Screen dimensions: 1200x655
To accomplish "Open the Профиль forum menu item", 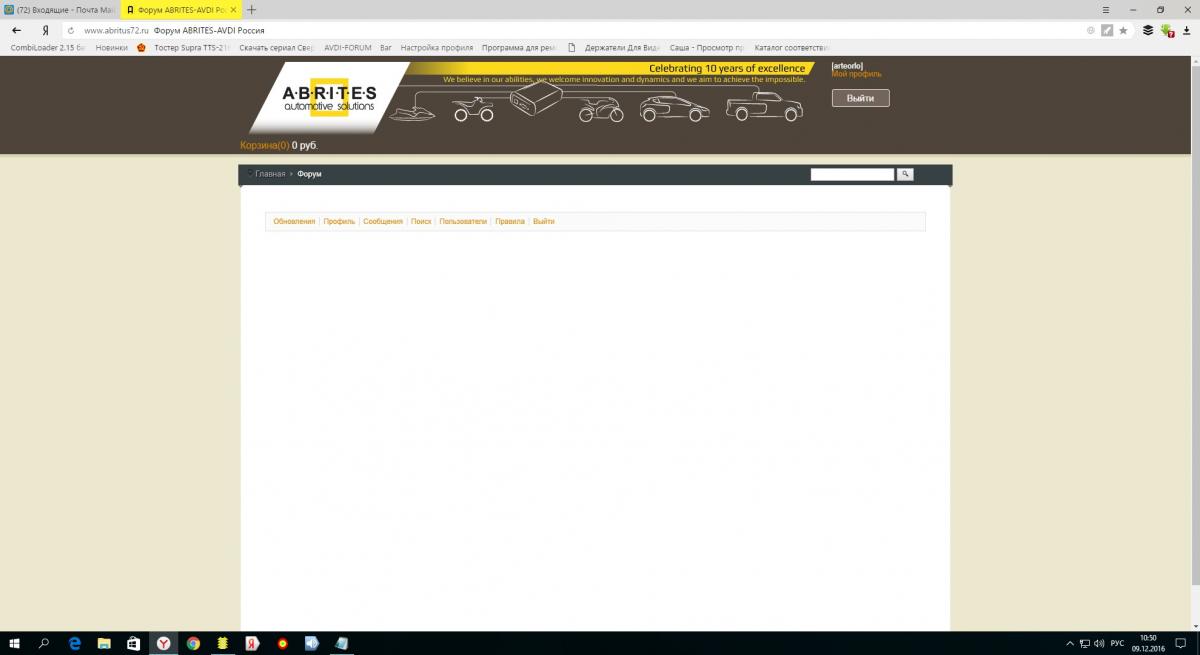I will coord(339,221).
